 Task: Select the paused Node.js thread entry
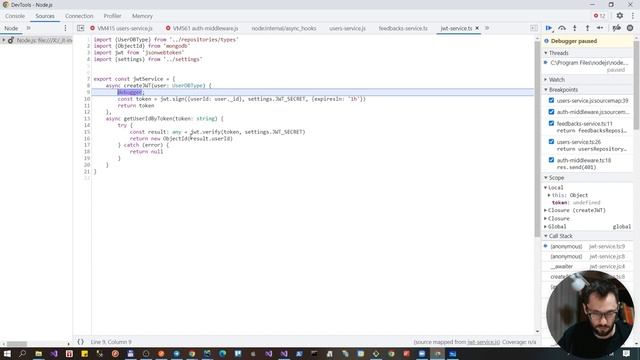pos(588,66)
